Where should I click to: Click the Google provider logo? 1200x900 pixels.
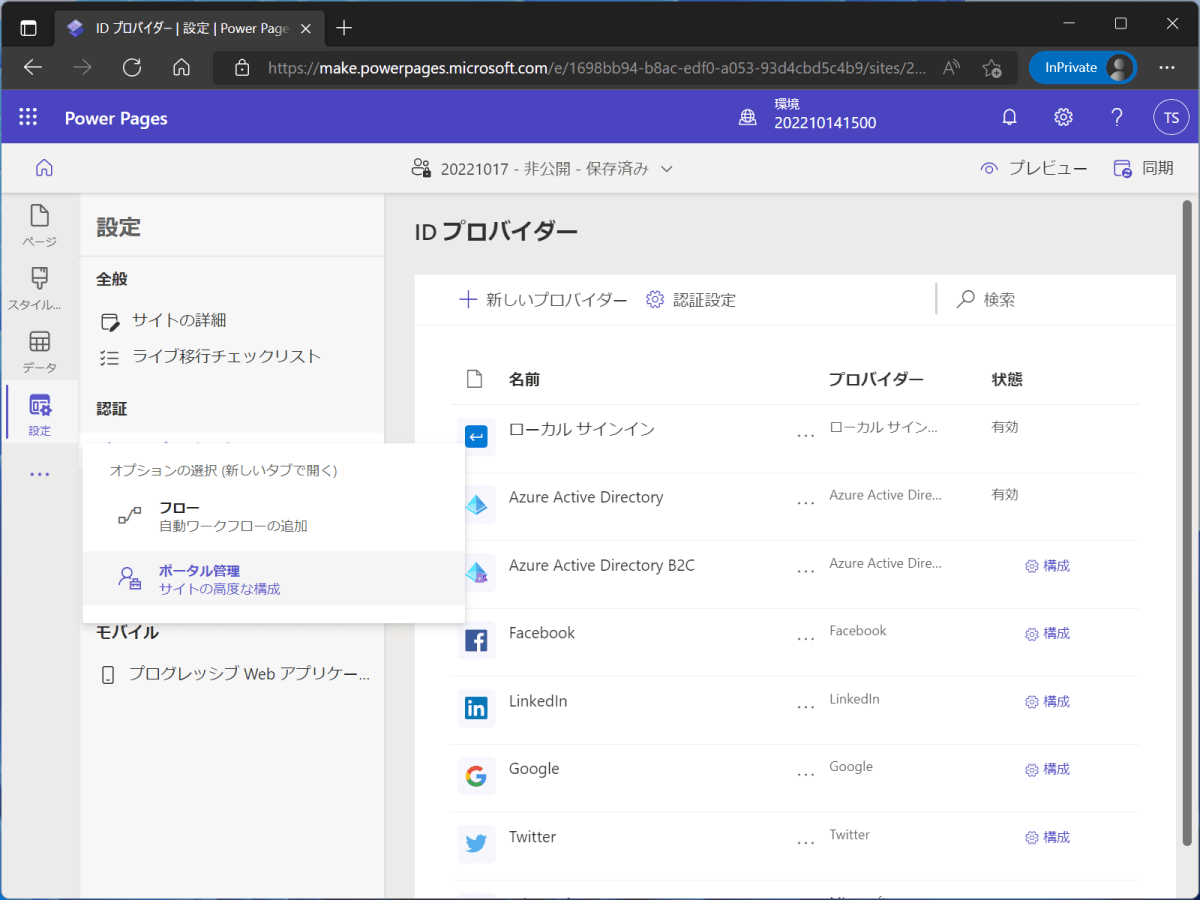[x=476, y=776]
